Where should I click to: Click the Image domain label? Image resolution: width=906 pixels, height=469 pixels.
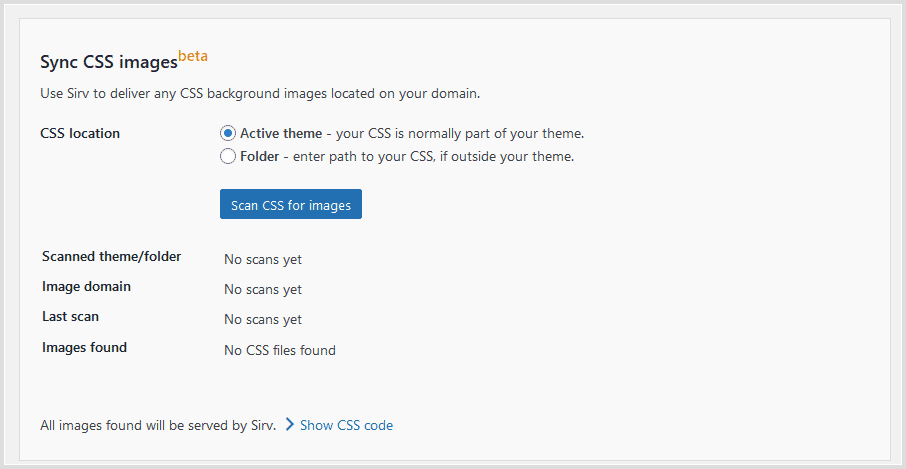pyautogui.click(x=87, y=286)
